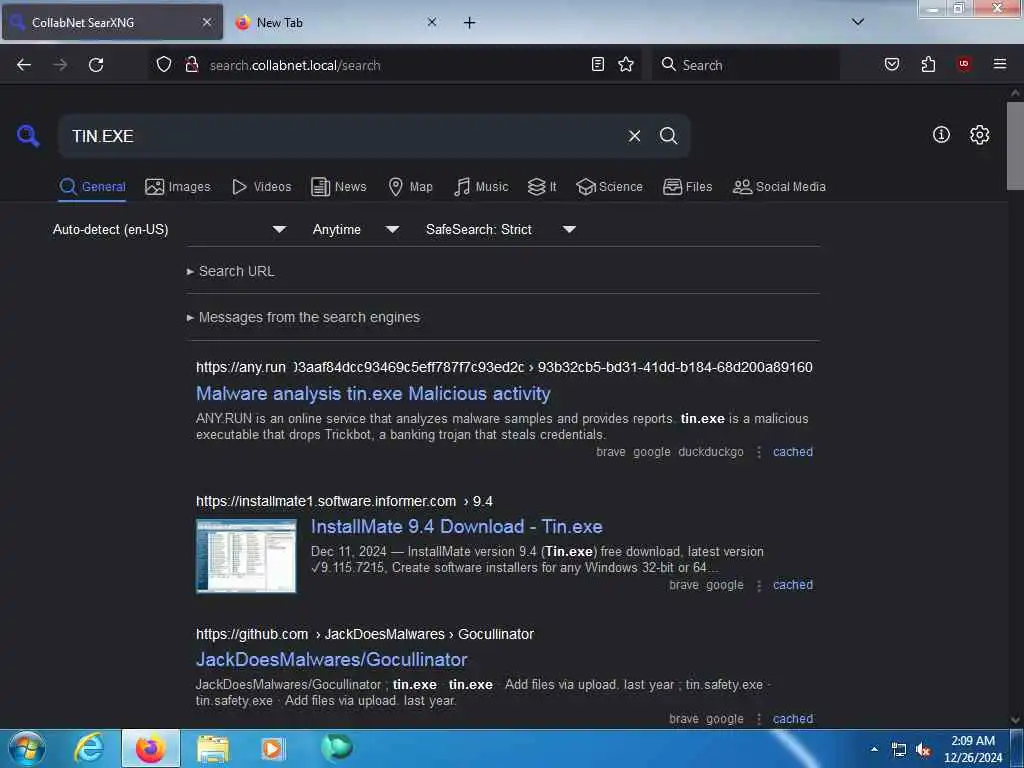Go back with the browser back arrow
This screenshot has height=768, width=1024.
pos(24,65)
